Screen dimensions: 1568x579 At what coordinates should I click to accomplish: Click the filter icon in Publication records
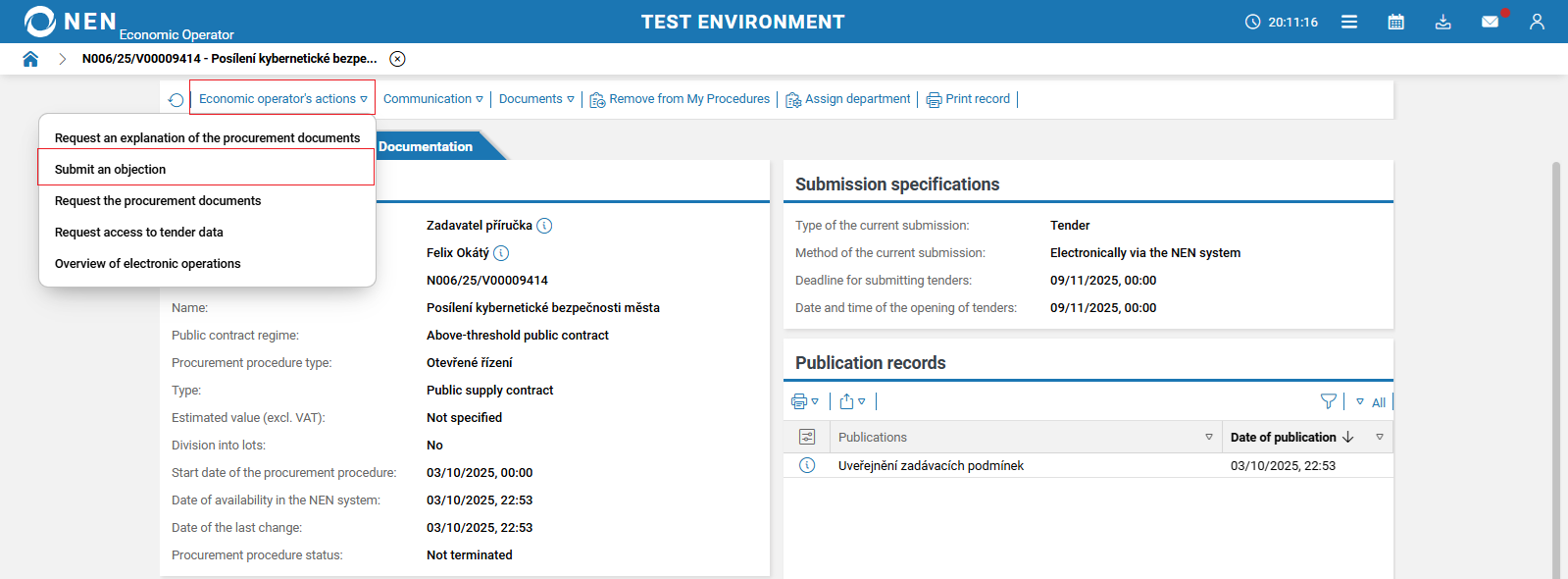click(x=1328, y=401)
